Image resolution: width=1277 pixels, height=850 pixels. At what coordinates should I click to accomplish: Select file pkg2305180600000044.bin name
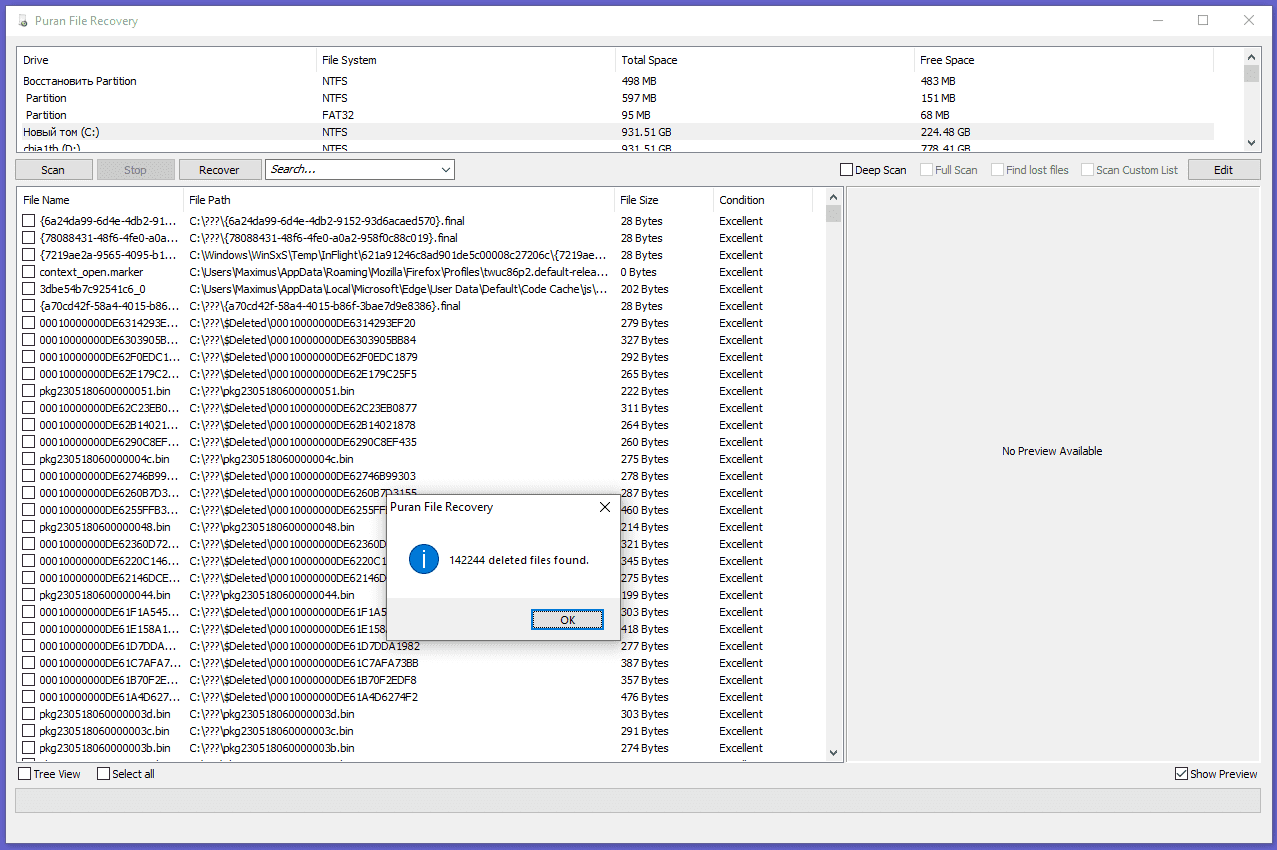tap(105, 595)
